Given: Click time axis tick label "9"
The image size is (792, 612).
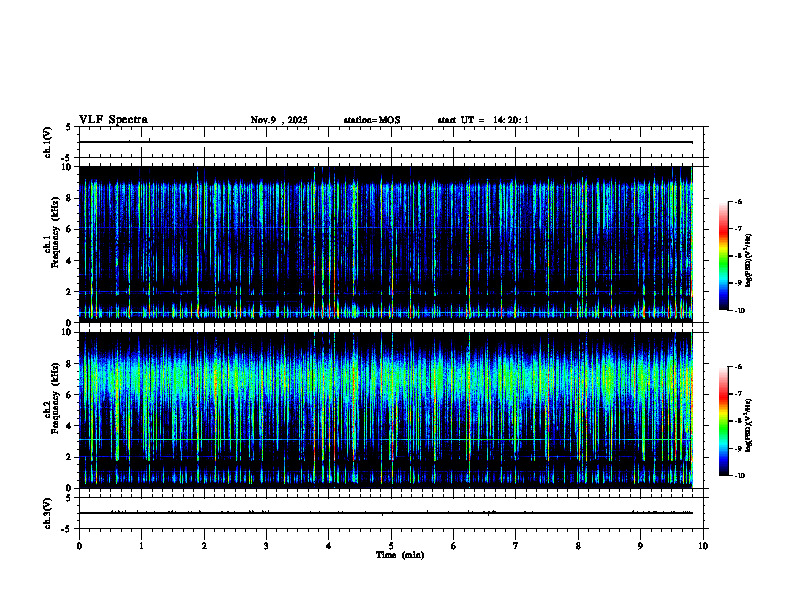Looking at the screenshot, I should click(x=640, y=546).
